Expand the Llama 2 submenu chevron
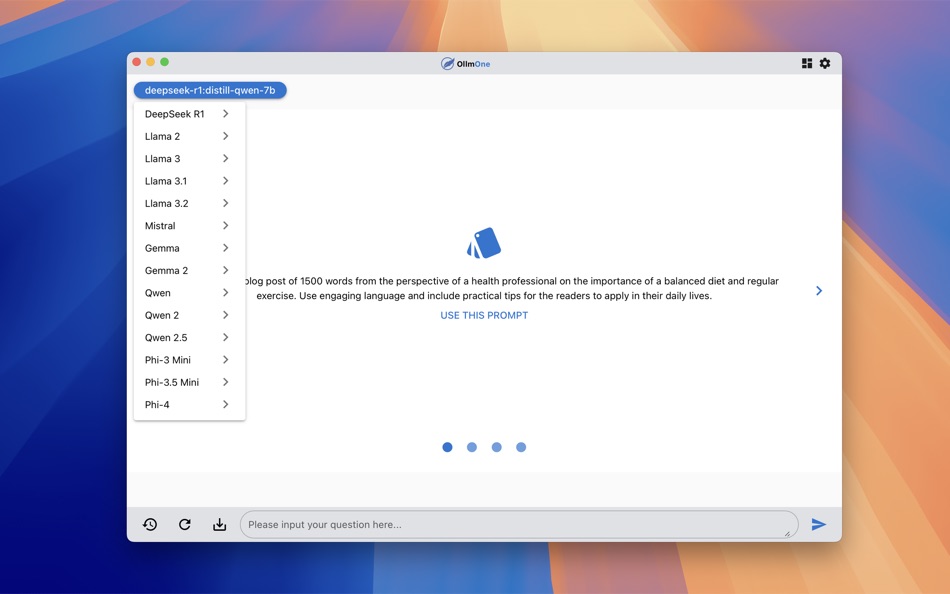This screenshot has height=594, width=950. (x=225, y=136)
